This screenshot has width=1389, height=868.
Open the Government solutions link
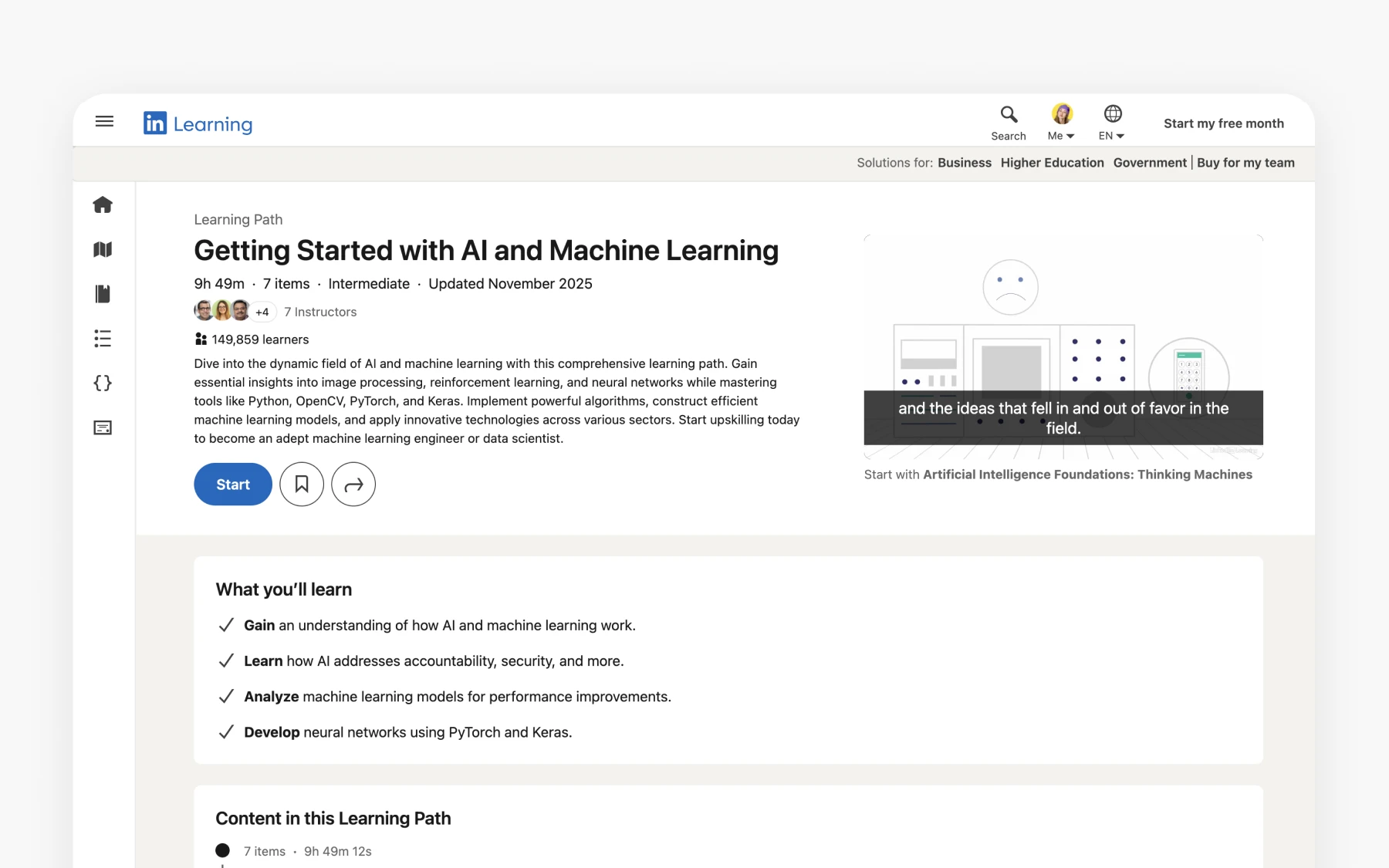pos(1150,163)
